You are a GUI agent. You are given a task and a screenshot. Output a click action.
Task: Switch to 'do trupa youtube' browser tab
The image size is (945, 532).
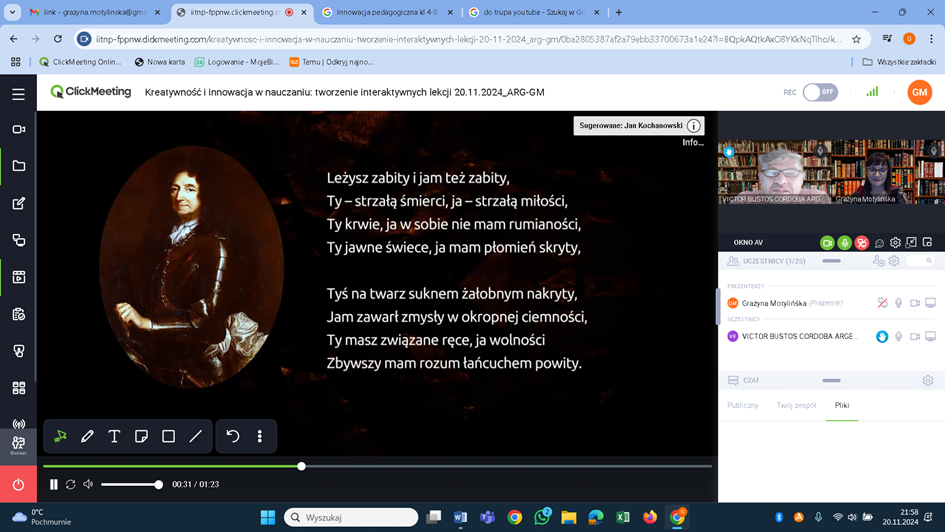(x=534, y=12)
